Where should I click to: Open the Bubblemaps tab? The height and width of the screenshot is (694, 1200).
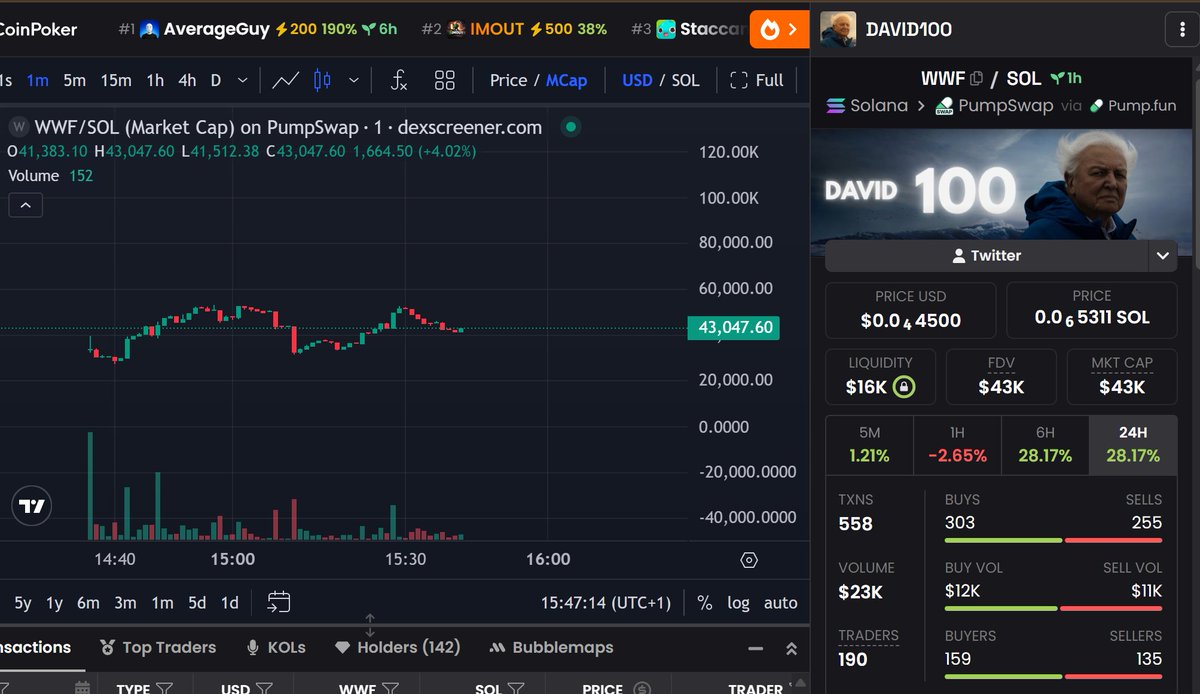[x=551, y=648]
